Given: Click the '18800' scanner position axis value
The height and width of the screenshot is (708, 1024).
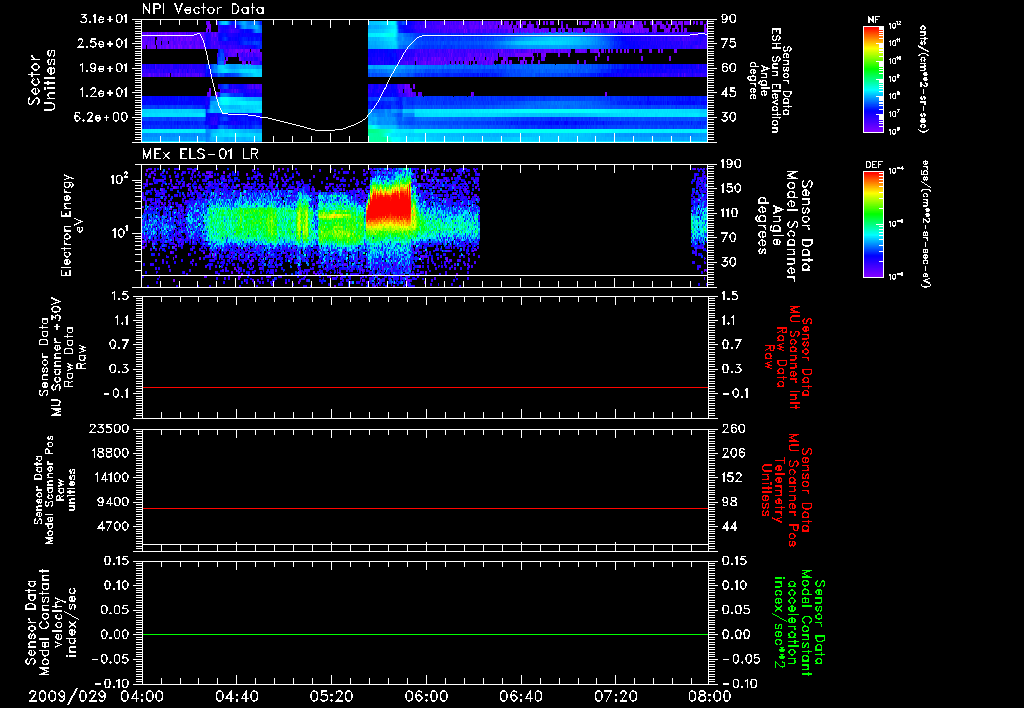Looking at the screenshot, I should pyautogui.click(x=108, y=453).
